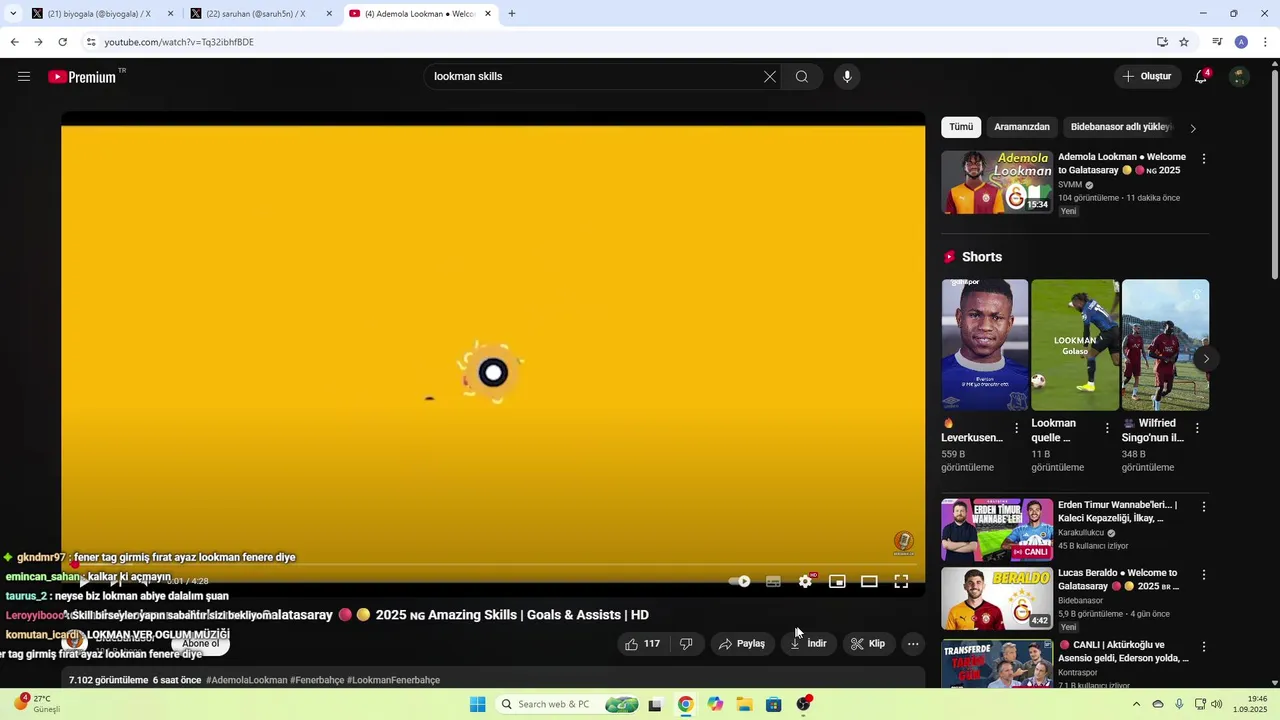The height and width of the screenshot is (720, 1280).
Task: Open the Ademola Lookman Welcome video thumbnail
Action: click(997, 182)
